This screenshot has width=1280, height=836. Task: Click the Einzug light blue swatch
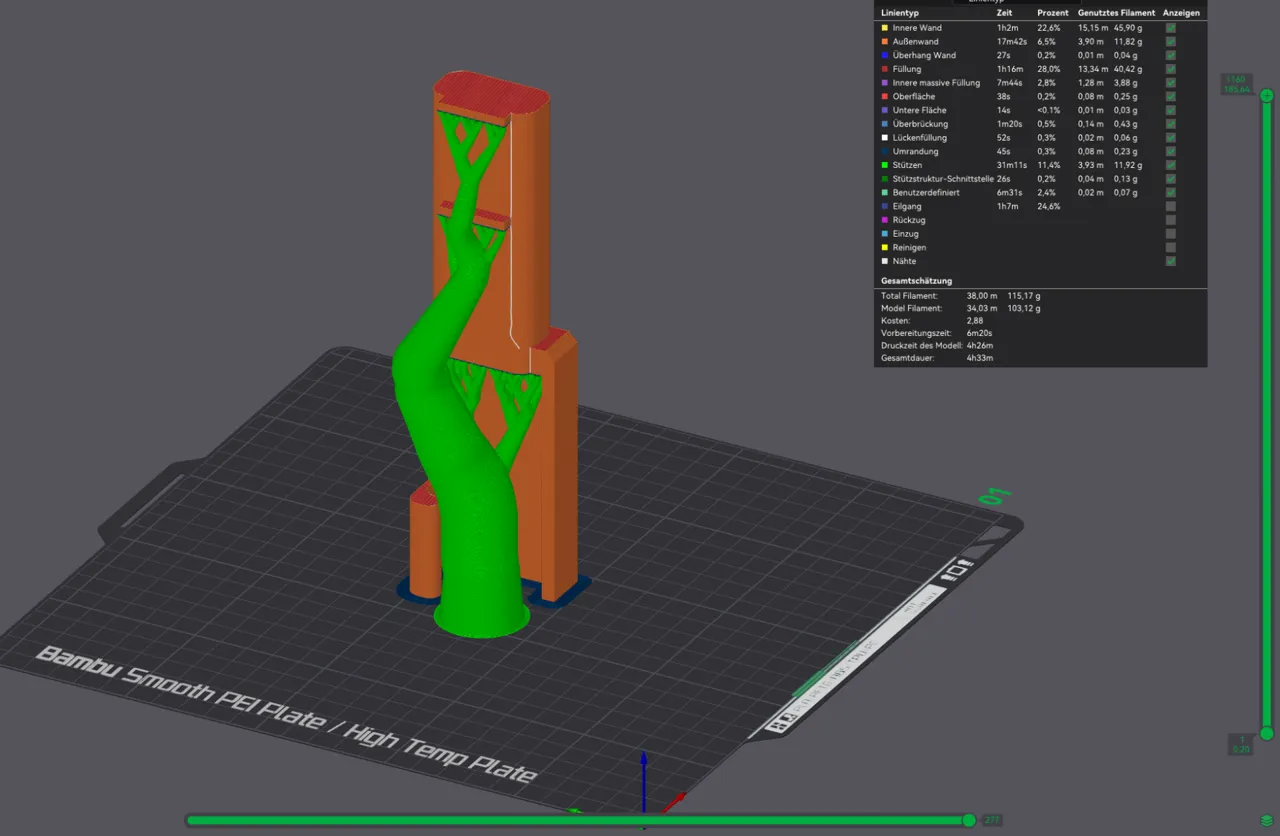coord(884,233)
